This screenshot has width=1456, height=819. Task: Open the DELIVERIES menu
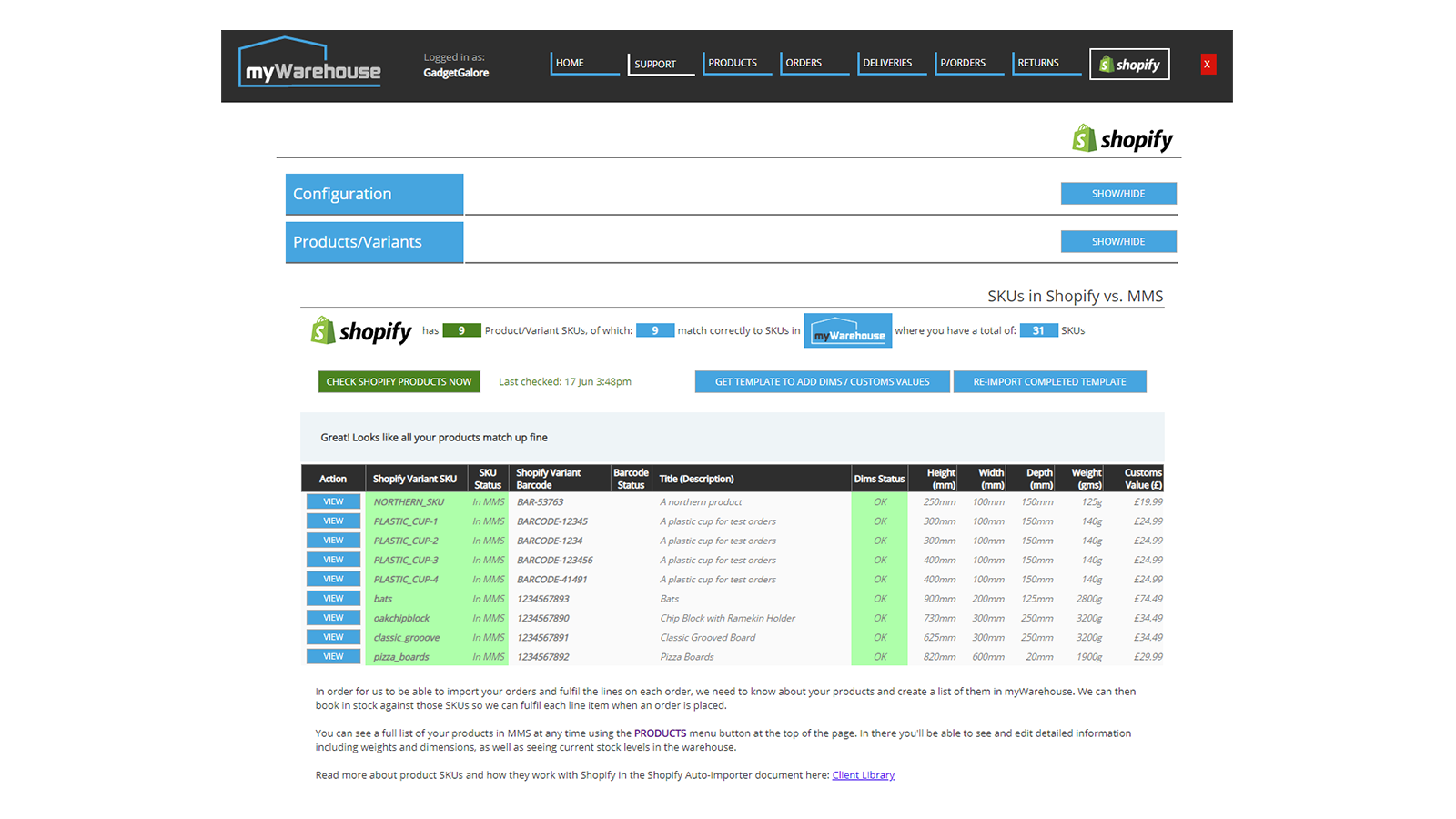click(x=892, y=63)
